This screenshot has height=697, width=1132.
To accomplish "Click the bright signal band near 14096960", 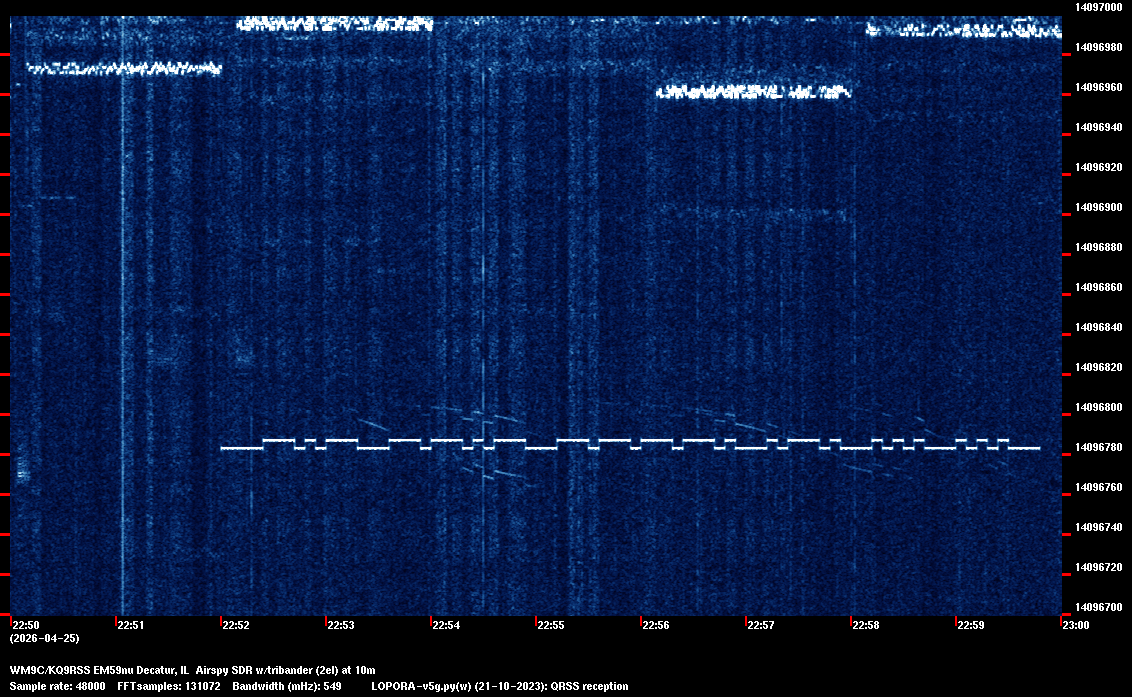I will pos(752,92).
